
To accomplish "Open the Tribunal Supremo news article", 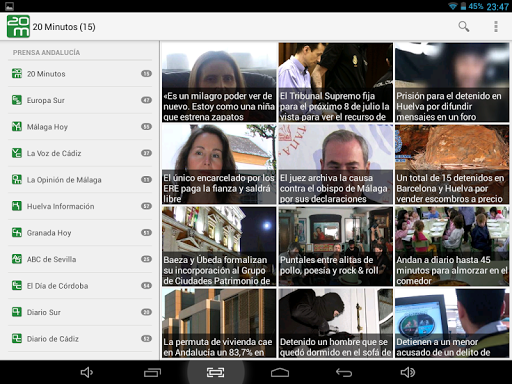I will (x=336, y=82).
